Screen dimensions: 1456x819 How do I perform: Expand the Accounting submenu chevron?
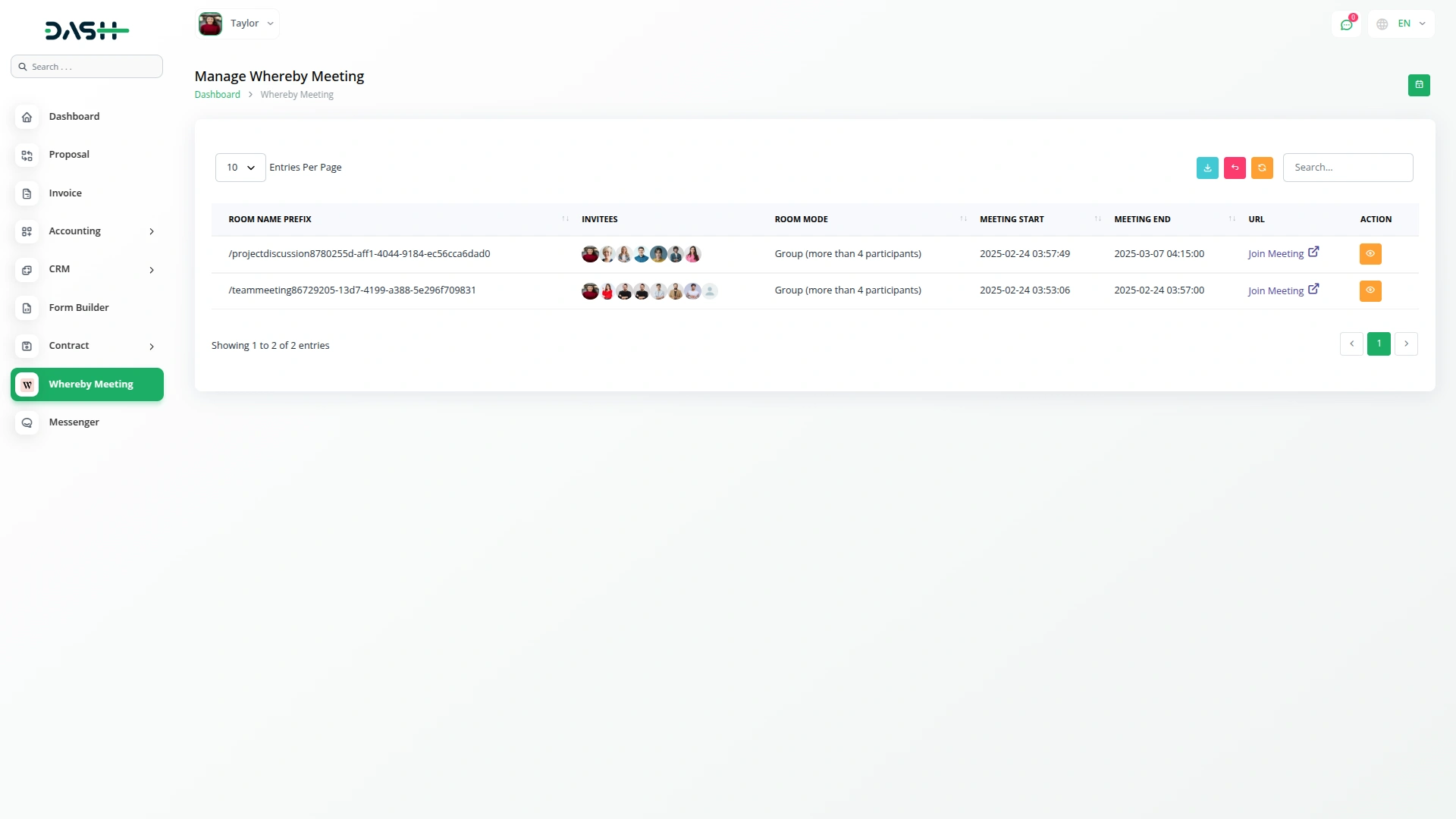152,231
